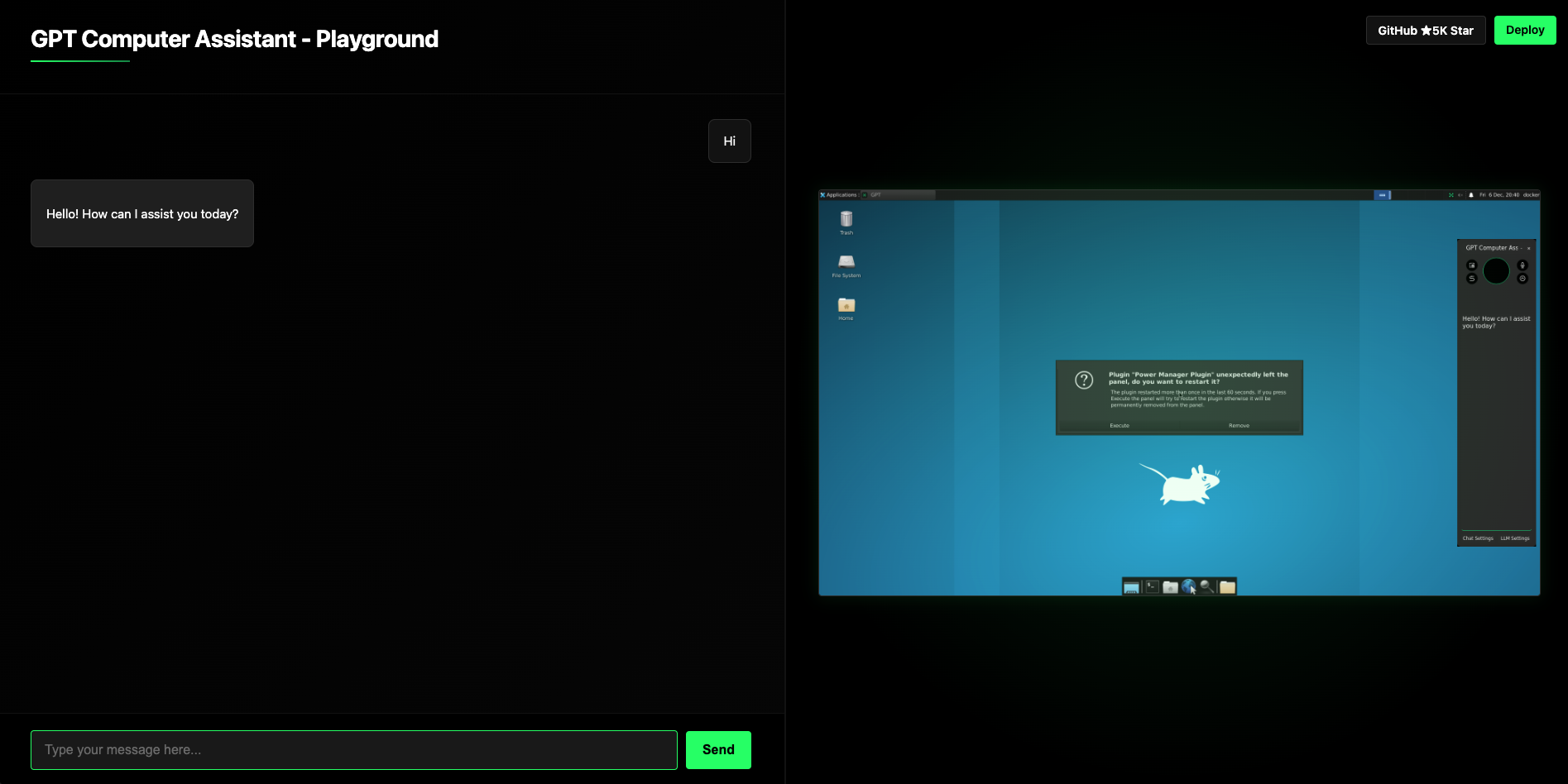Select the GPT window in the taskbar
The height and width of the screenshot is (784, 1568).
[898, 195]
